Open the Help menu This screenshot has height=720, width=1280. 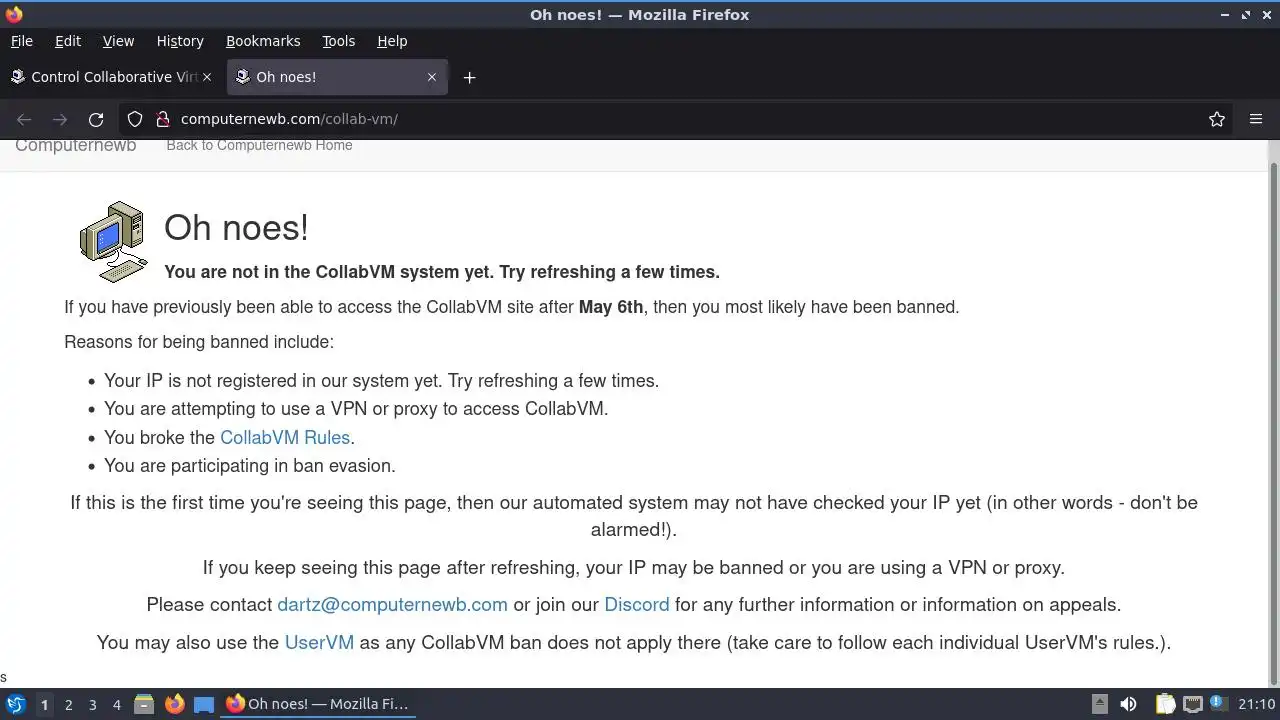point(392,41)
